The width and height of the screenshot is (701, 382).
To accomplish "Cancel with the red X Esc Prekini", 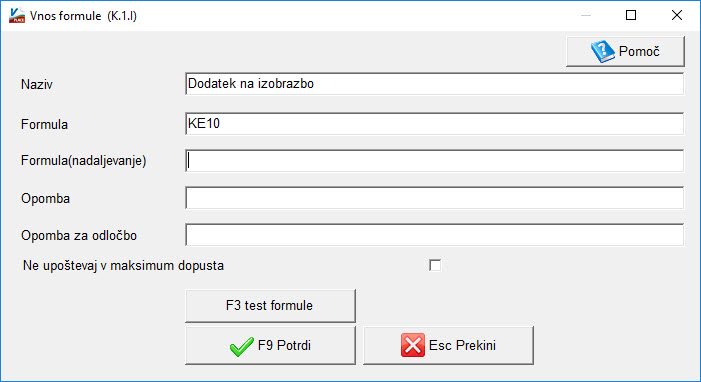I will [448, 345].
